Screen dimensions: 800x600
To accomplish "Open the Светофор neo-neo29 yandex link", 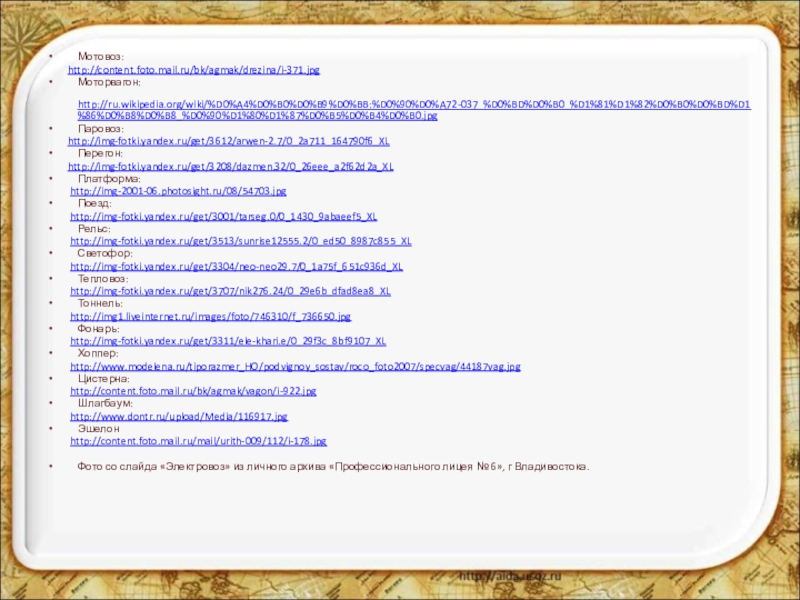I will 236,266.
